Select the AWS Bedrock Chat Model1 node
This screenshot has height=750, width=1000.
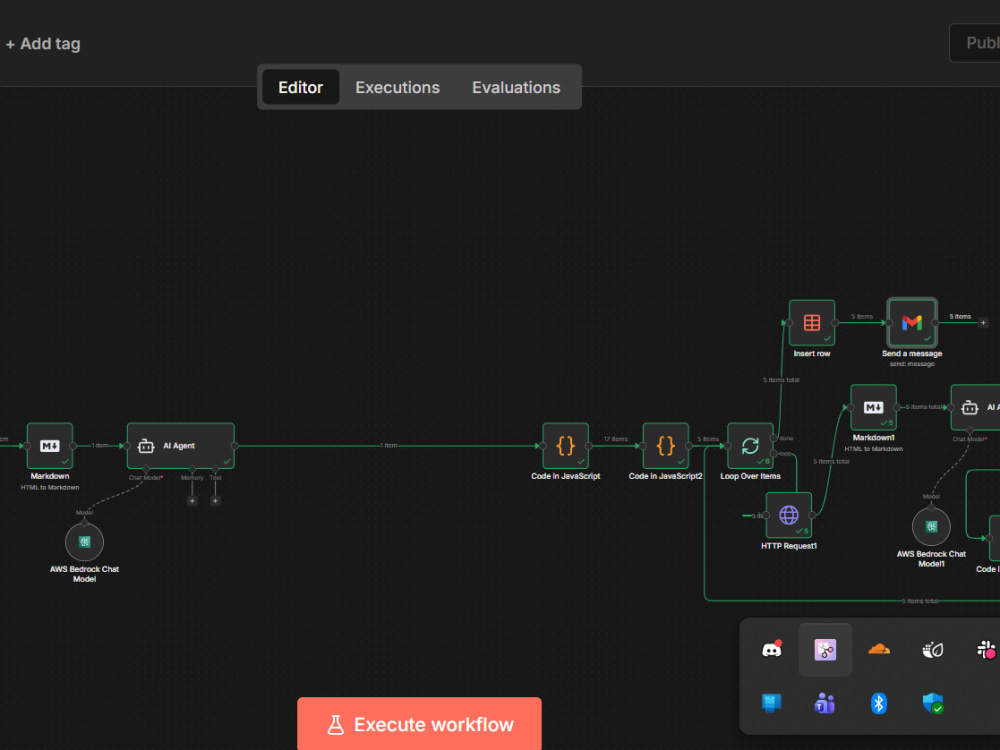pos(931,527)
